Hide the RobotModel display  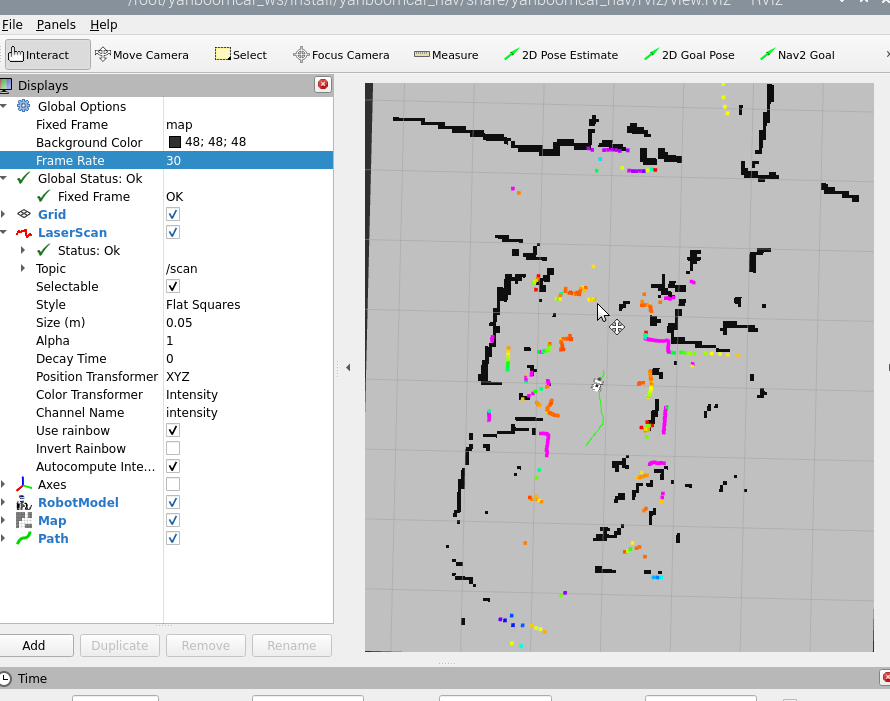point(173,502)
